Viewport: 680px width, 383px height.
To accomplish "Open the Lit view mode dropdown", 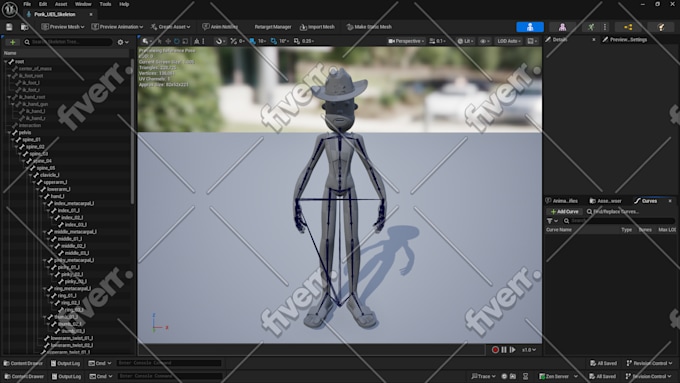I will click(x=465, y=41).
